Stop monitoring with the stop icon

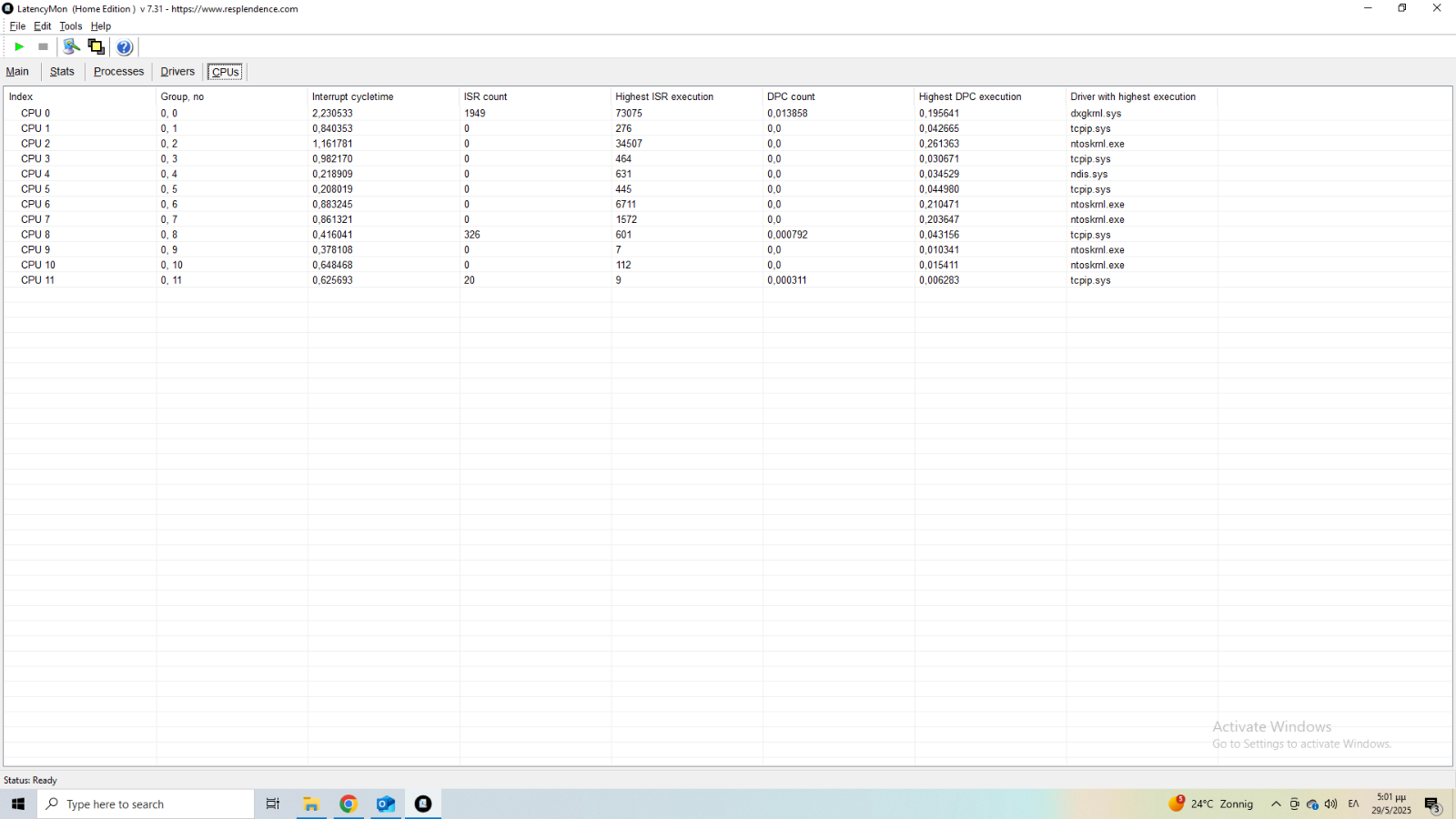tap(43, 46)
